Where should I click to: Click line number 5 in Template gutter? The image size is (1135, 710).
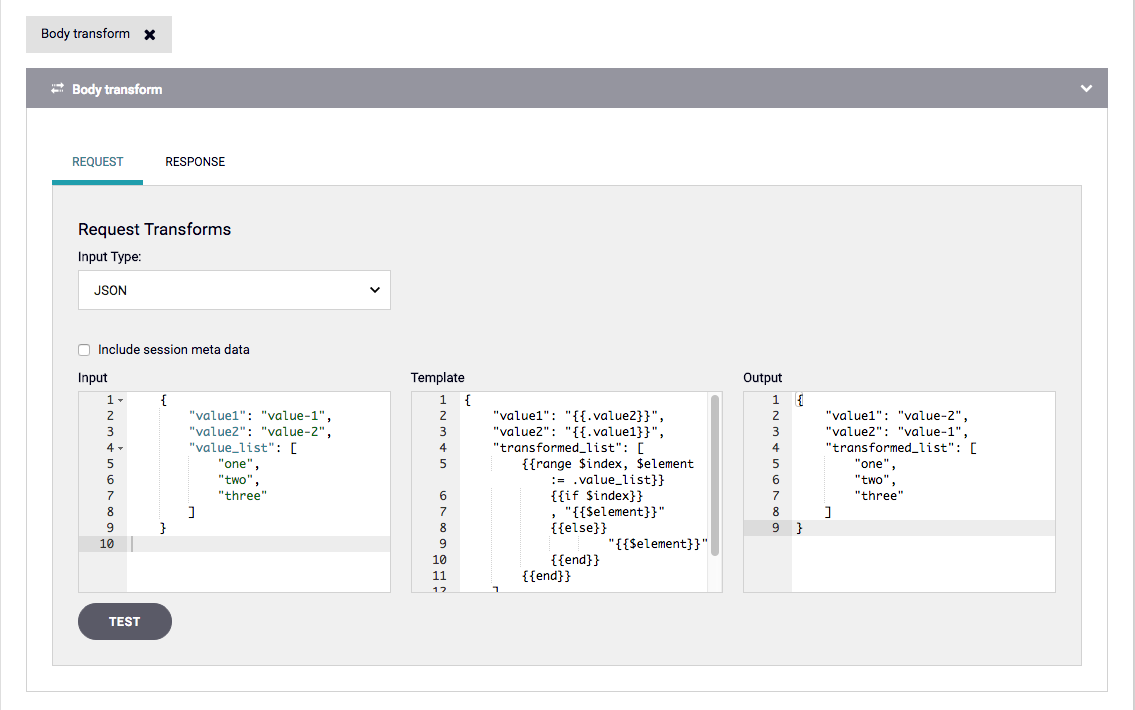(442, 464)
